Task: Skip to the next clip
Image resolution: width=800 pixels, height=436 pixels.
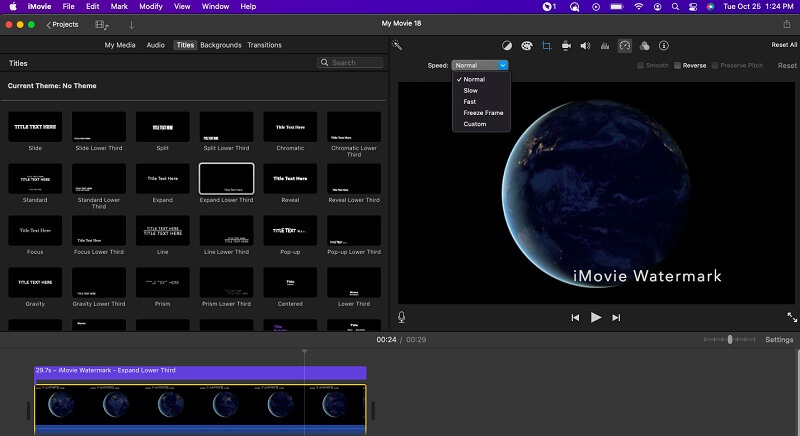Action: tap(616, 318)
